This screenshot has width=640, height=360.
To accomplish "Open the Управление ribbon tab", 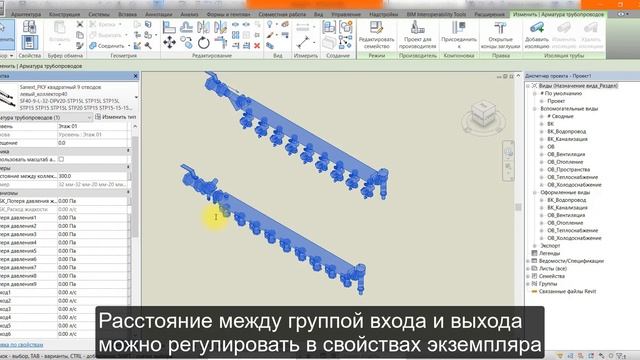I will tap(346, 14).
